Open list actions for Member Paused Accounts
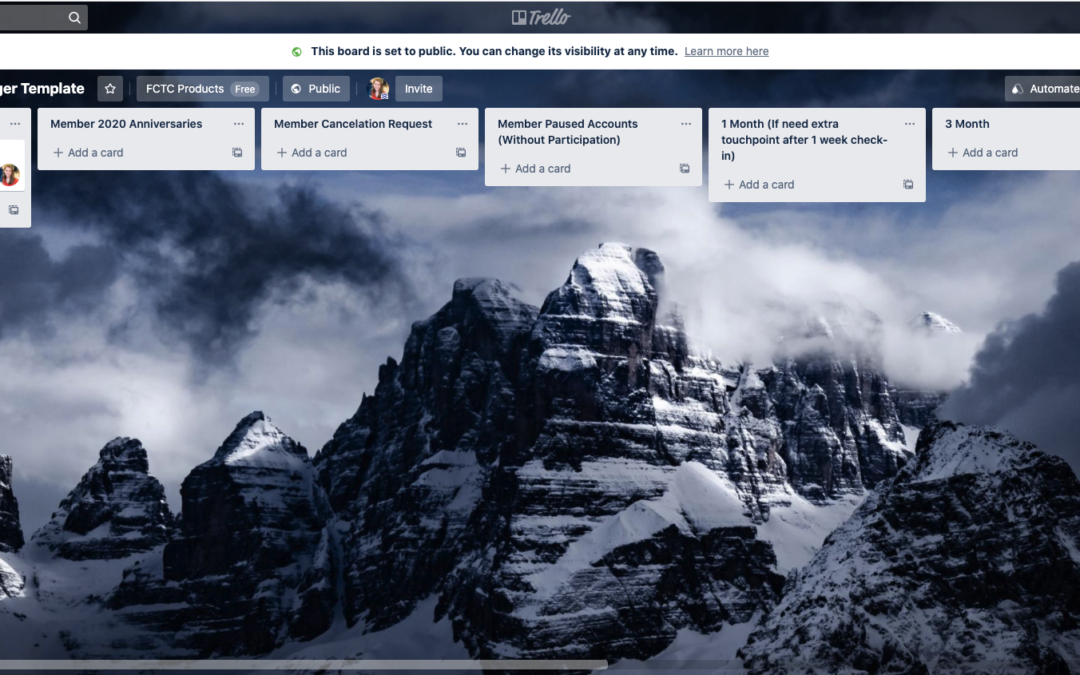1080x675 pixels. [x=686, y=124]
